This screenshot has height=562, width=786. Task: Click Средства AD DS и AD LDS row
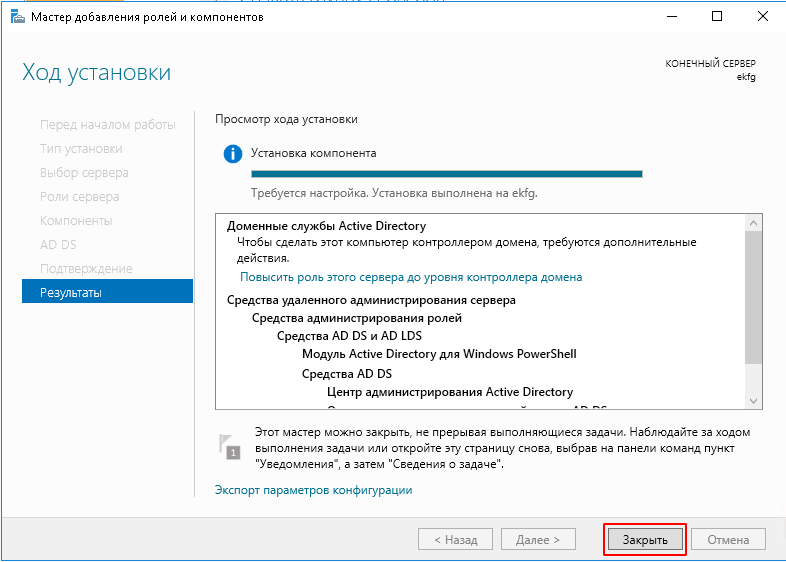[x=349, y=335]
